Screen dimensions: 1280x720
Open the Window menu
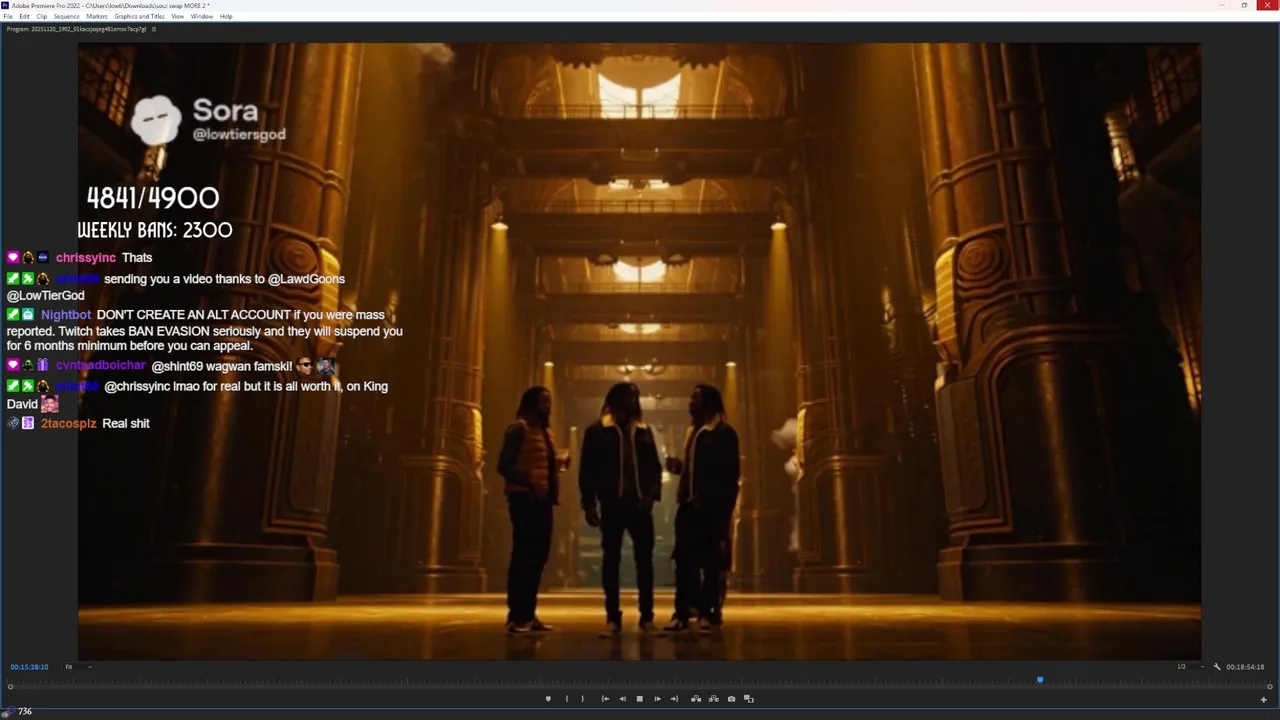201,16
